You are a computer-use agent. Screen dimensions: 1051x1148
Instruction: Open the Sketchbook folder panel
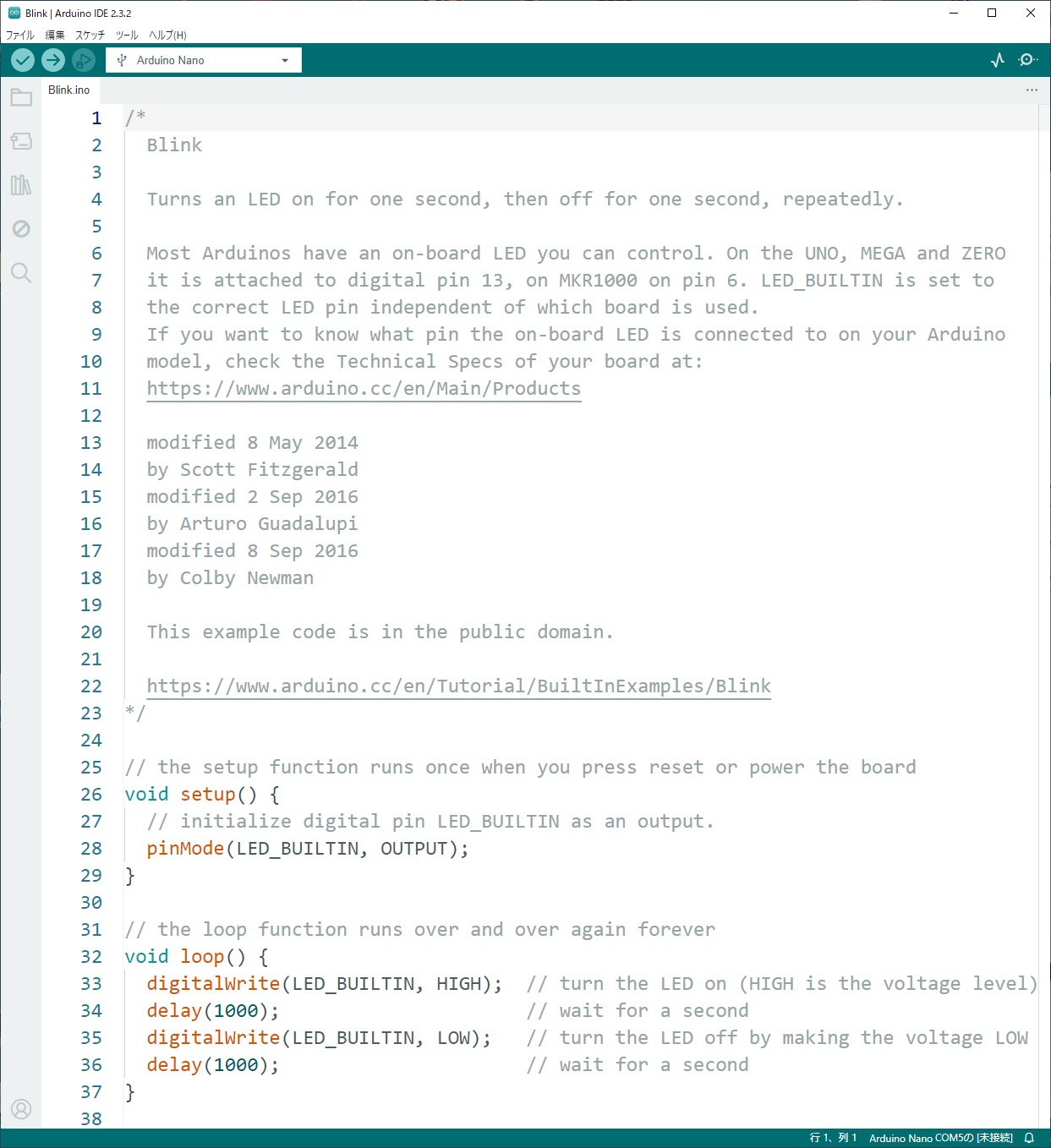(x=21, y=97)
